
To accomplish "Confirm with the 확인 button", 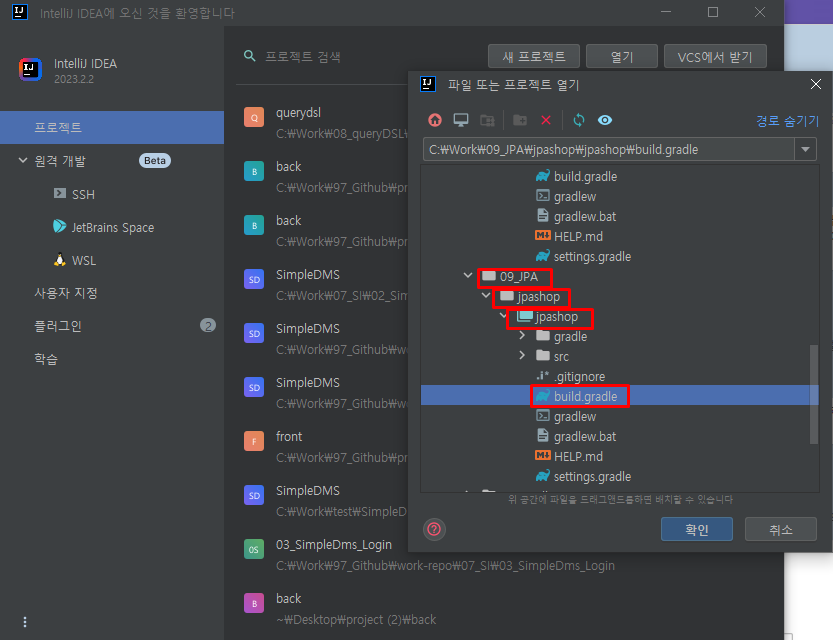I will pyautogui.click(x=696, y=529).
